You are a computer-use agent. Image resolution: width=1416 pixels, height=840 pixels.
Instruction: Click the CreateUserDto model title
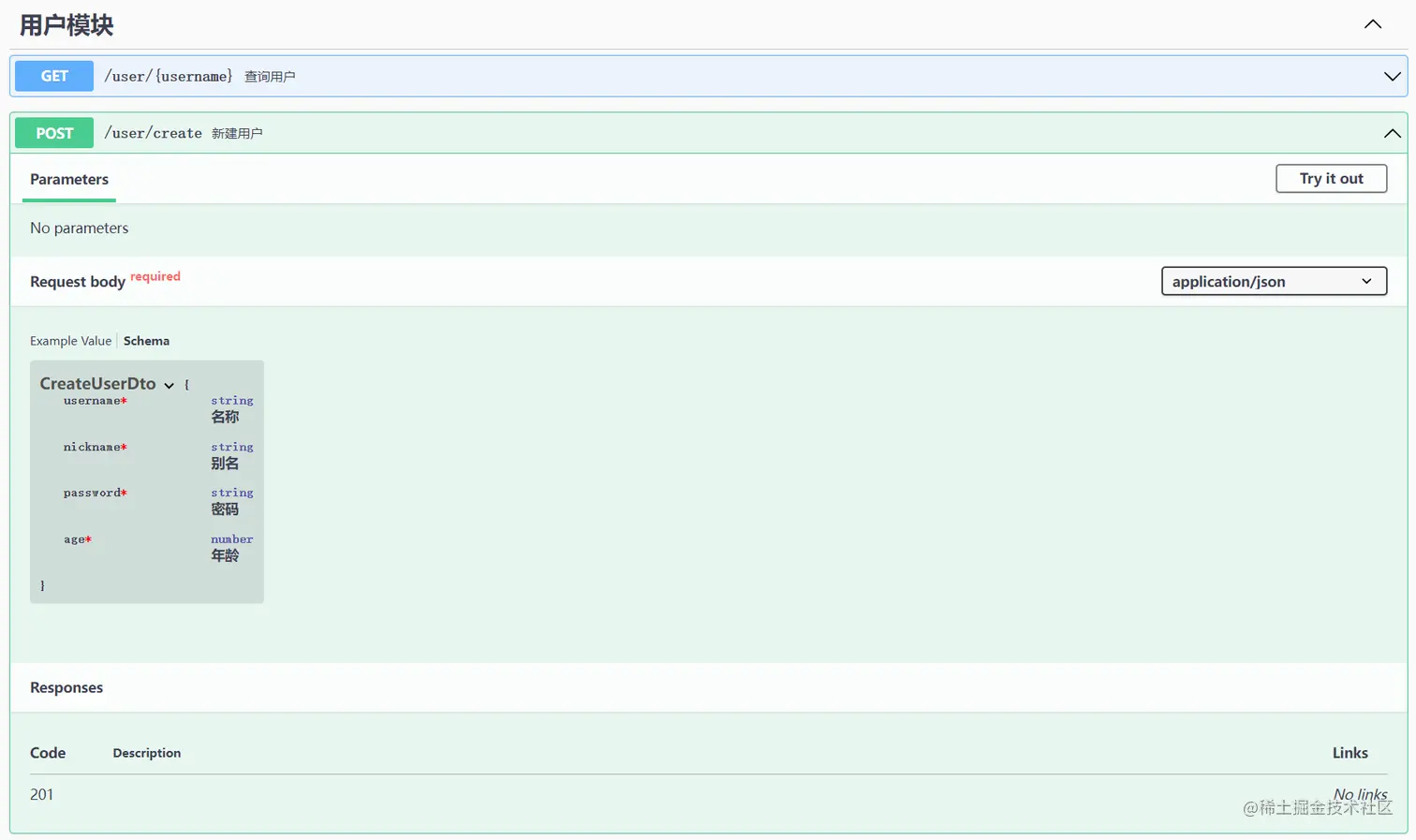point(97,383)
